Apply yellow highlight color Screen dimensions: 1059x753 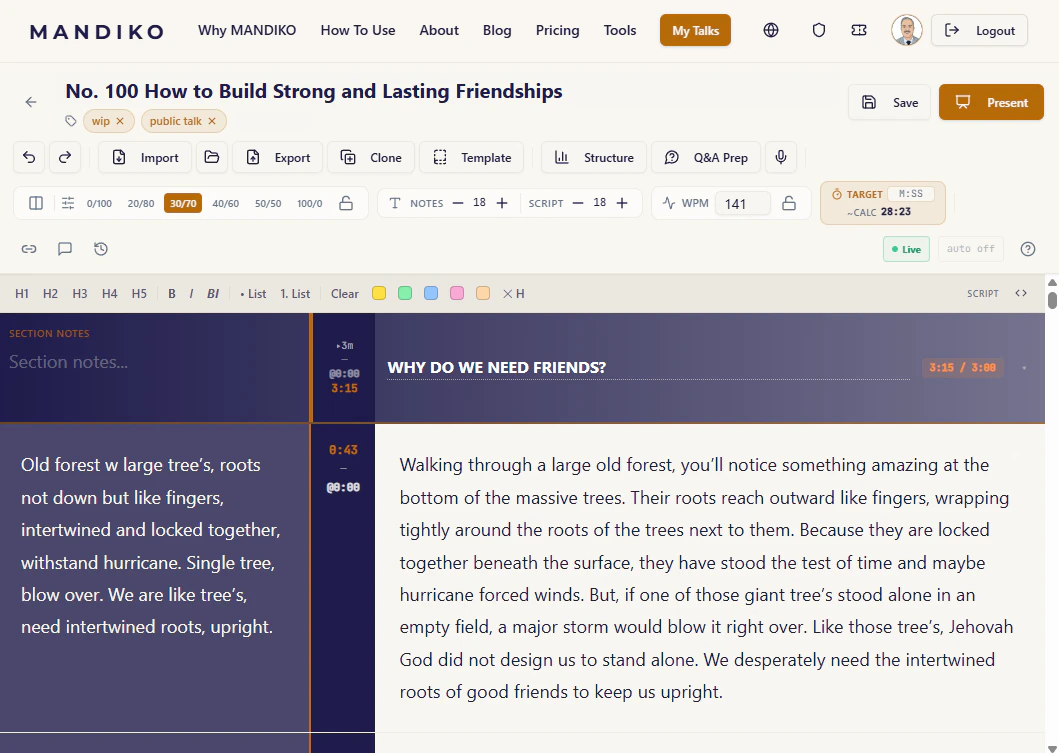(x=379, y=293)
